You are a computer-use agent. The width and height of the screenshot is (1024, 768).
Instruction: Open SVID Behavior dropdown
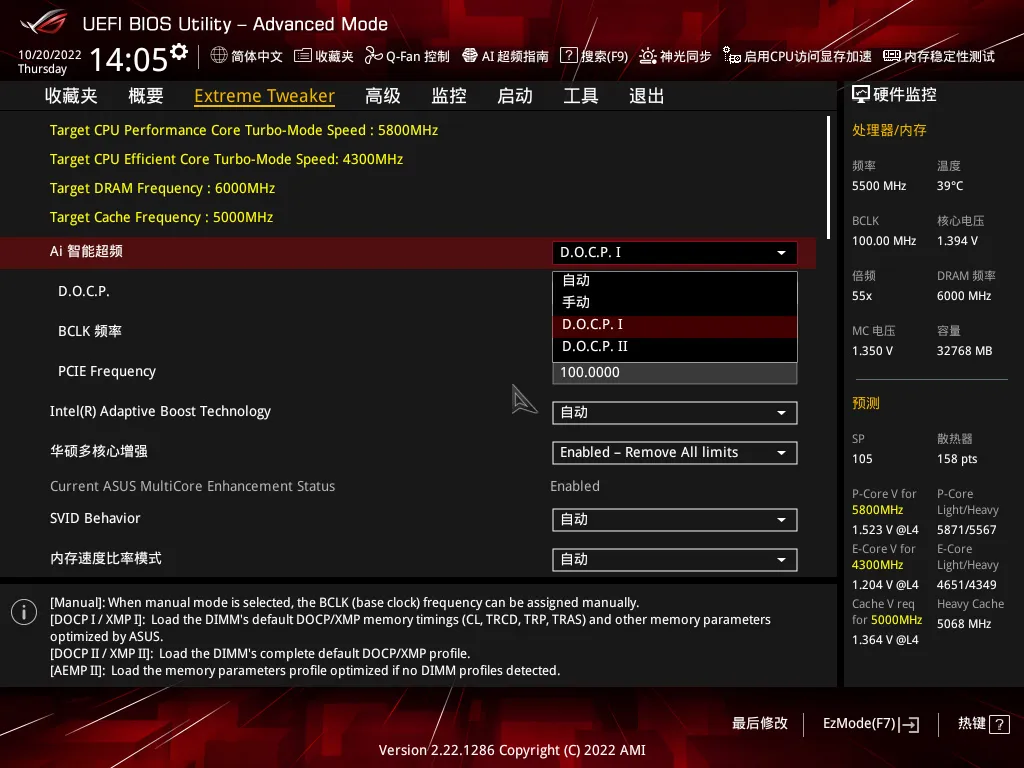[x=675, y=520]
